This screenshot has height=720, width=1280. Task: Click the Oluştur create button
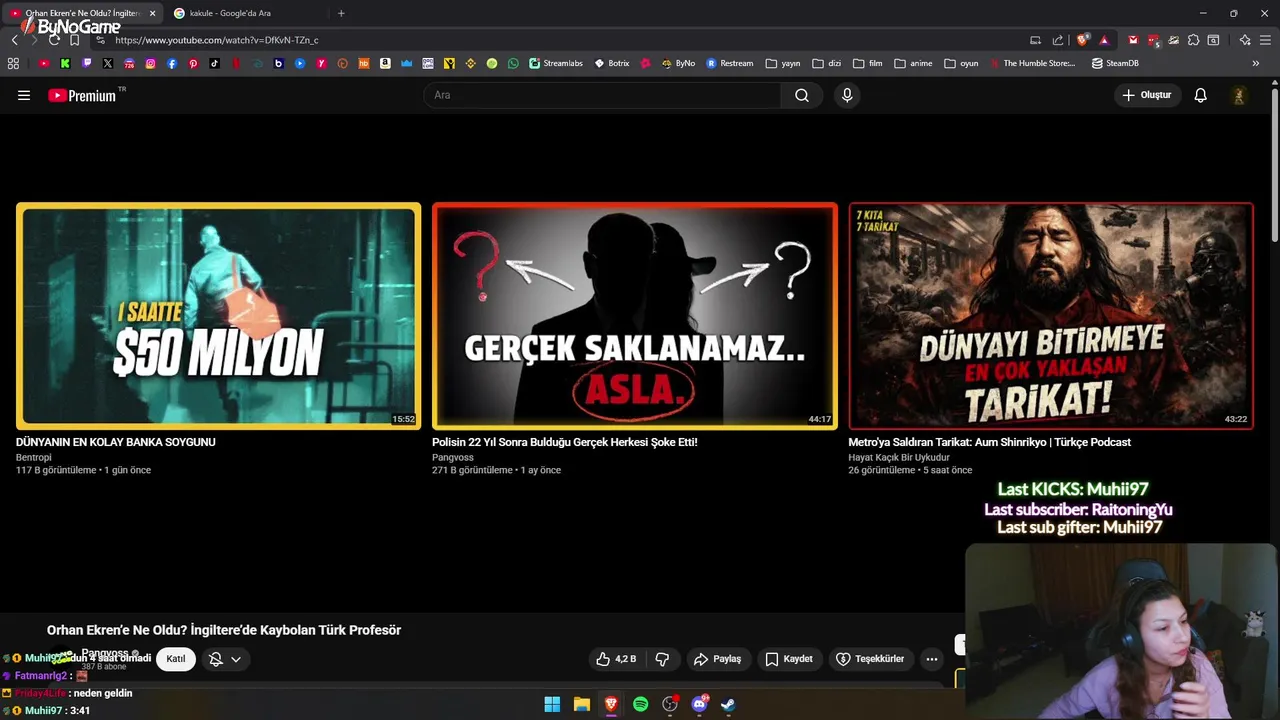point(1147,95)
